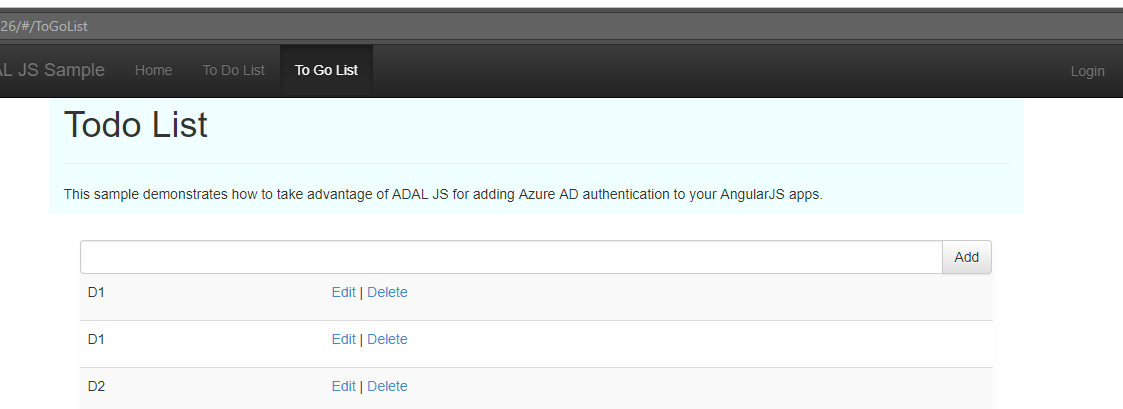
Task: Click the second D1 item label
Action: (x=96, y=339)
